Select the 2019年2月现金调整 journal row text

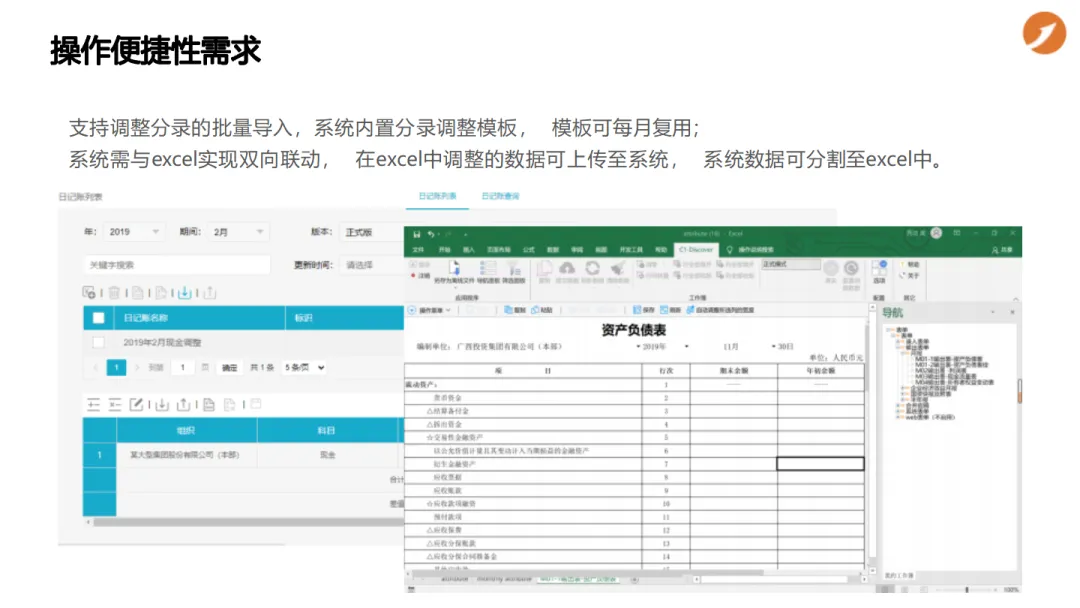click(163, 342)
